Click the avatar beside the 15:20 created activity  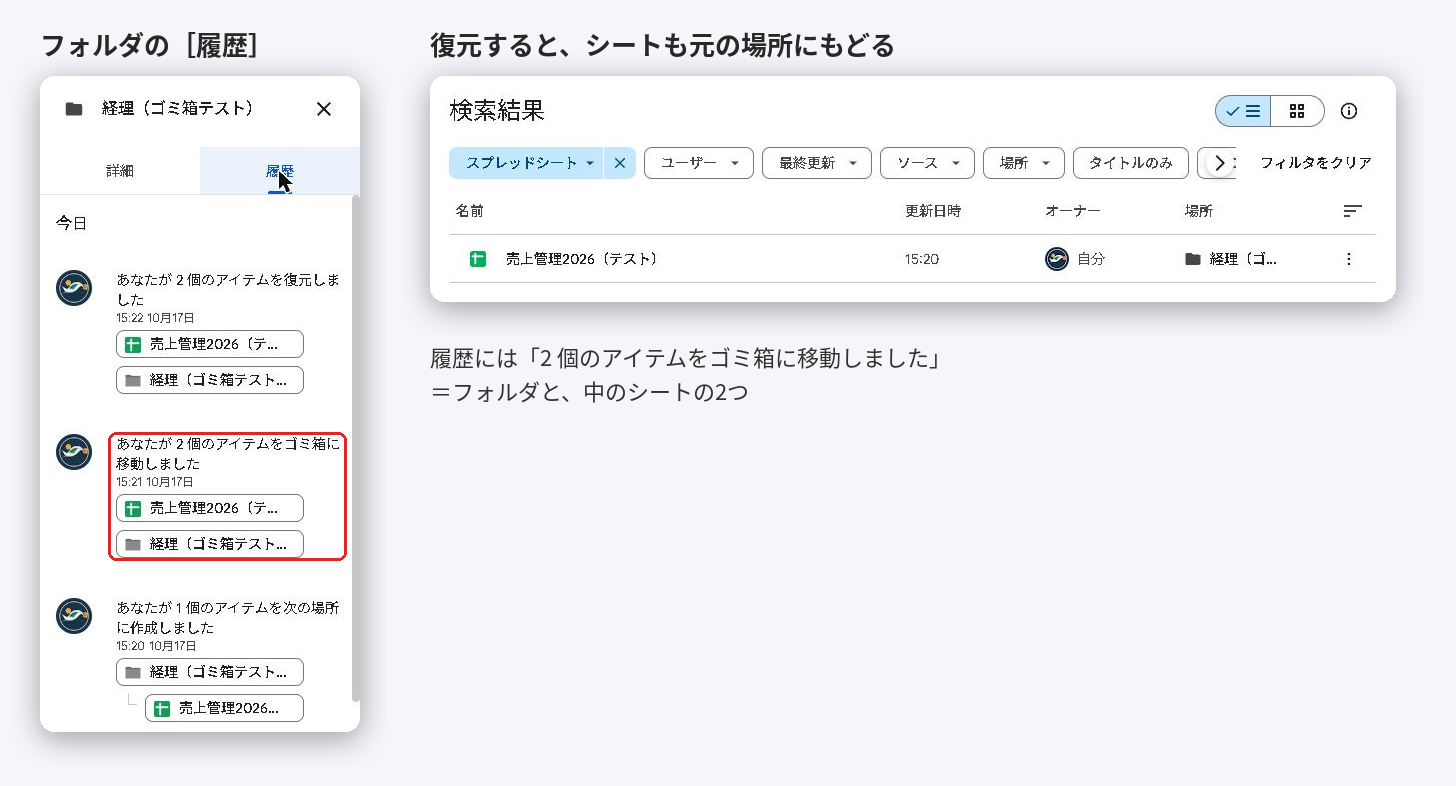click(74, 616)
